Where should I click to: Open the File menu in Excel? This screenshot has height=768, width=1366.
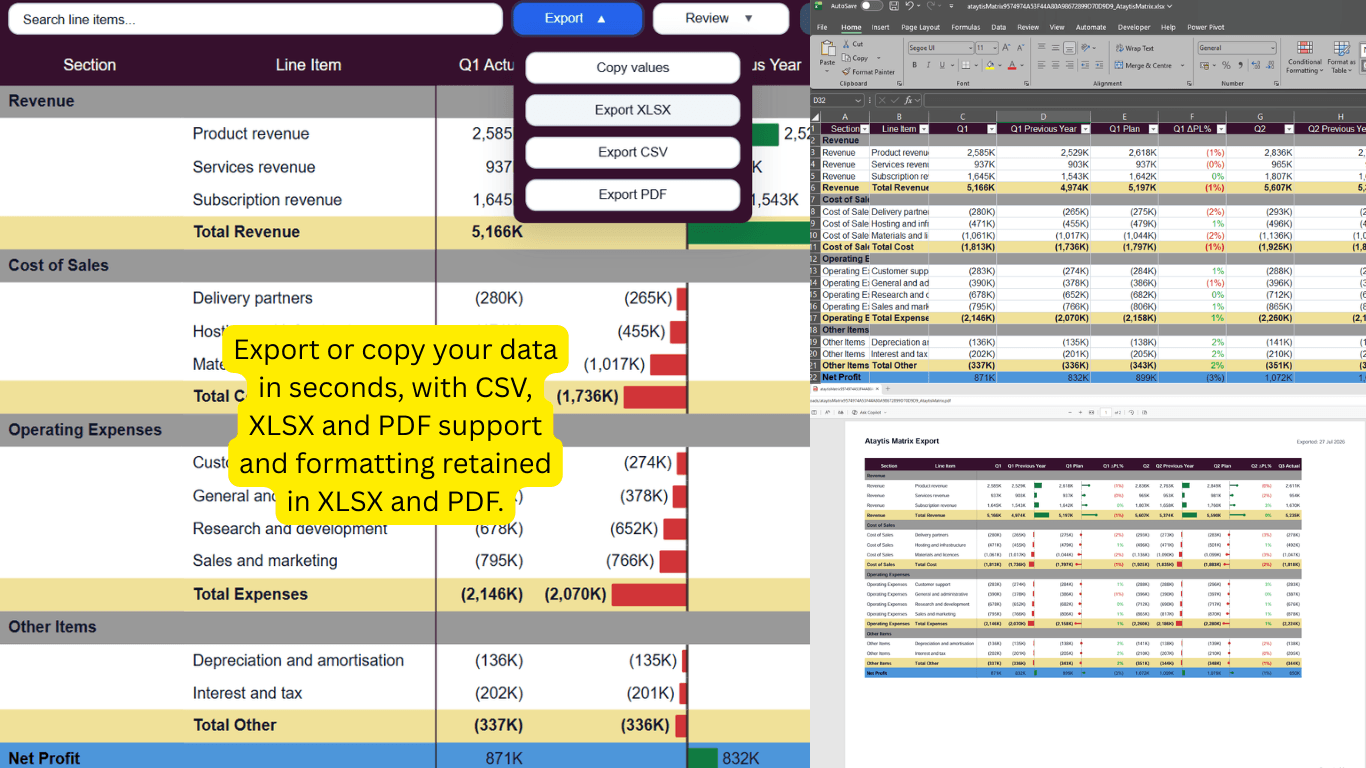click(822, 27)
